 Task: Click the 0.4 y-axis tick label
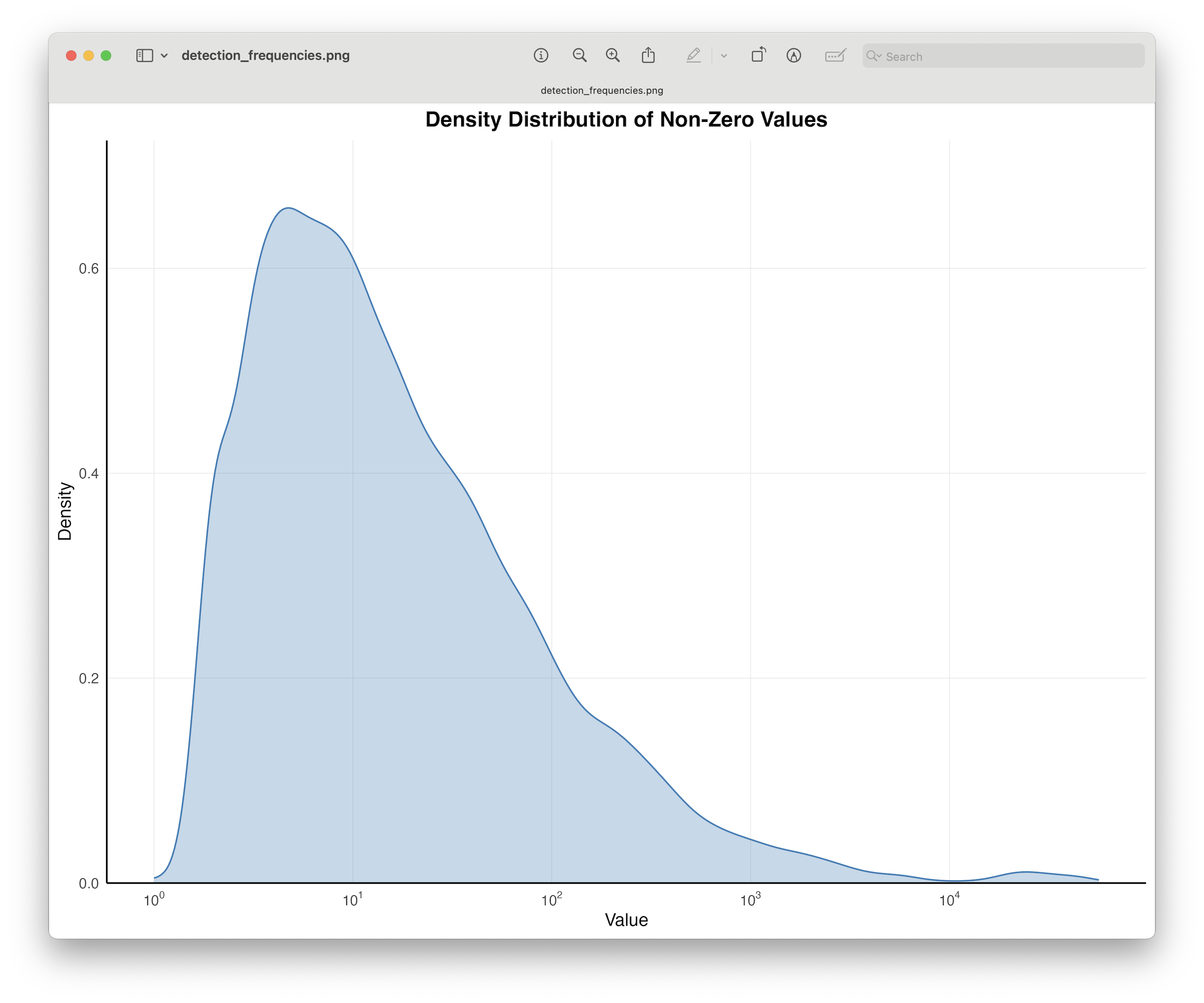point(89,473)
